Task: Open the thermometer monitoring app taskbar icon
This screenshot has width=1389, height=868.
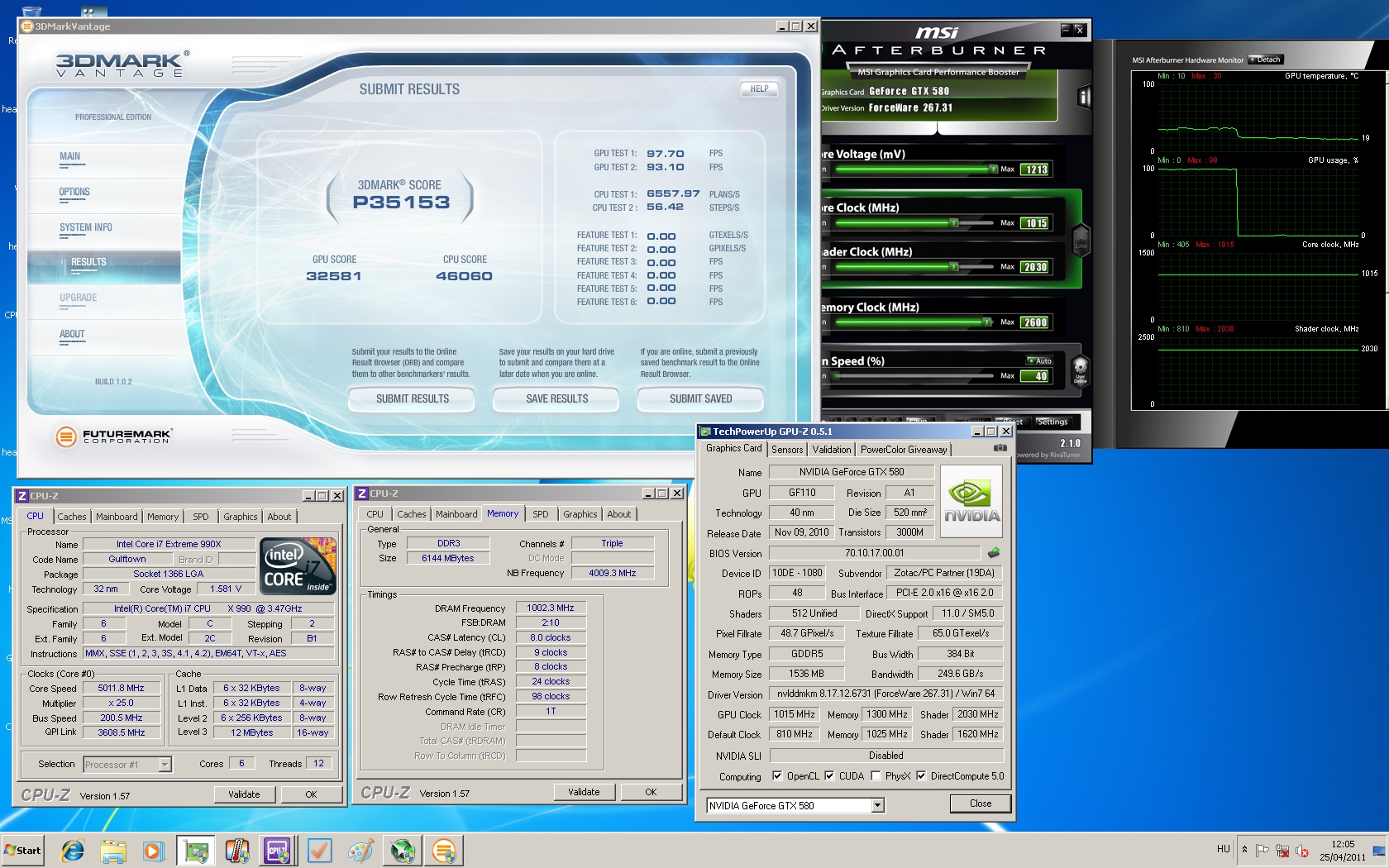Action: 236,850
